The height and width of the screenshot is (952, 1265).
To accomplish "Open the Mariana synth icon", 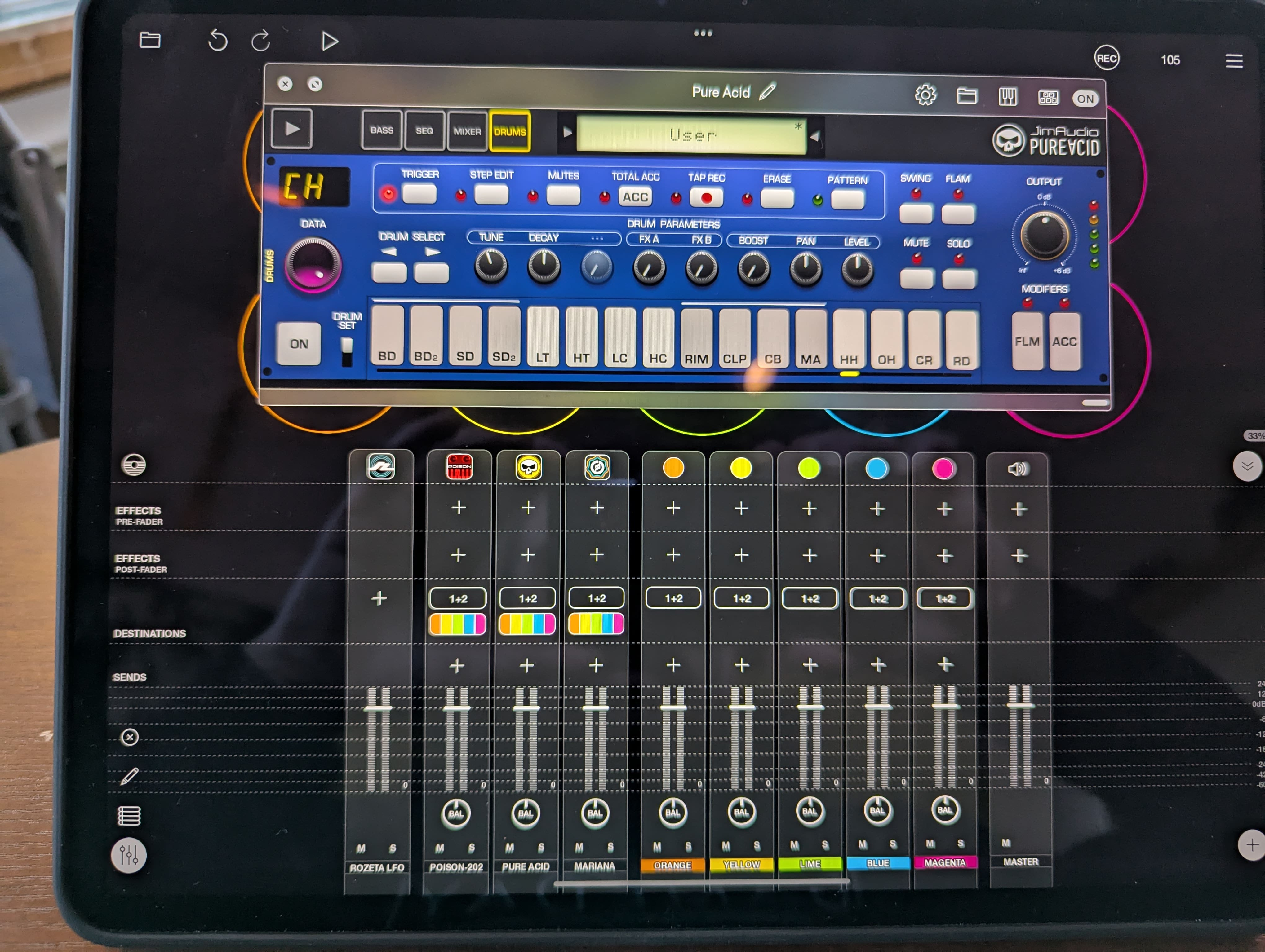I will click(597, 467).
